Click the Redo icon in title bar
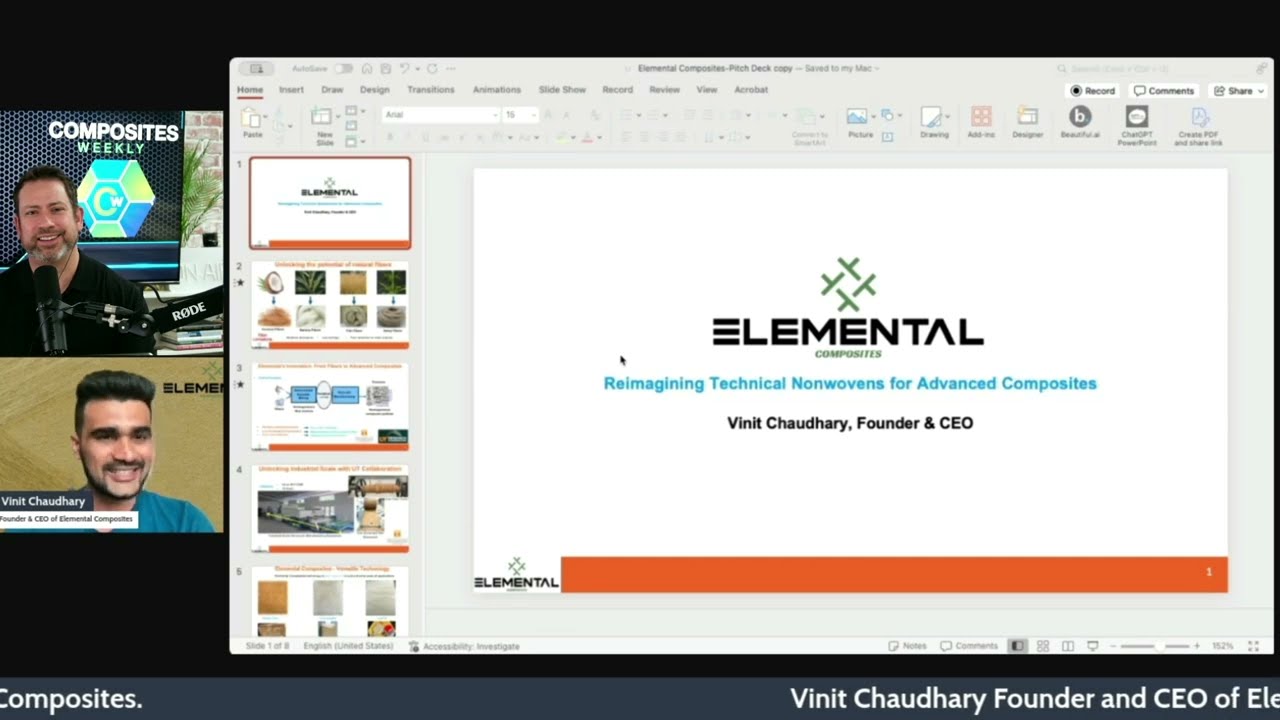The height and width of the screenshot is (720, 1280). point(432,68)
